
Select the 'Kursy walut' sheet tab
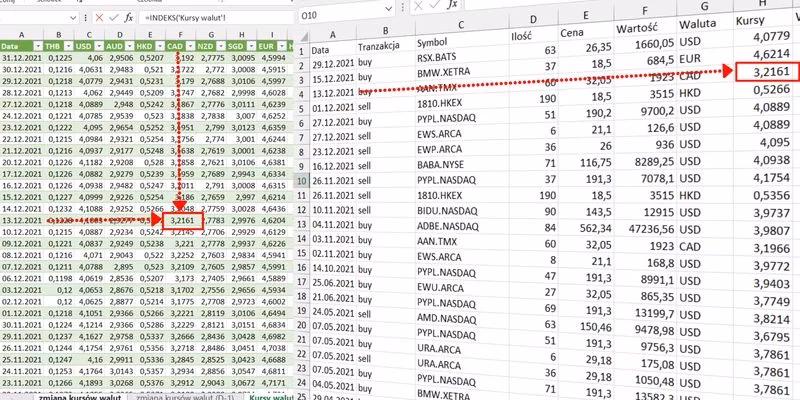click(270, 396)
